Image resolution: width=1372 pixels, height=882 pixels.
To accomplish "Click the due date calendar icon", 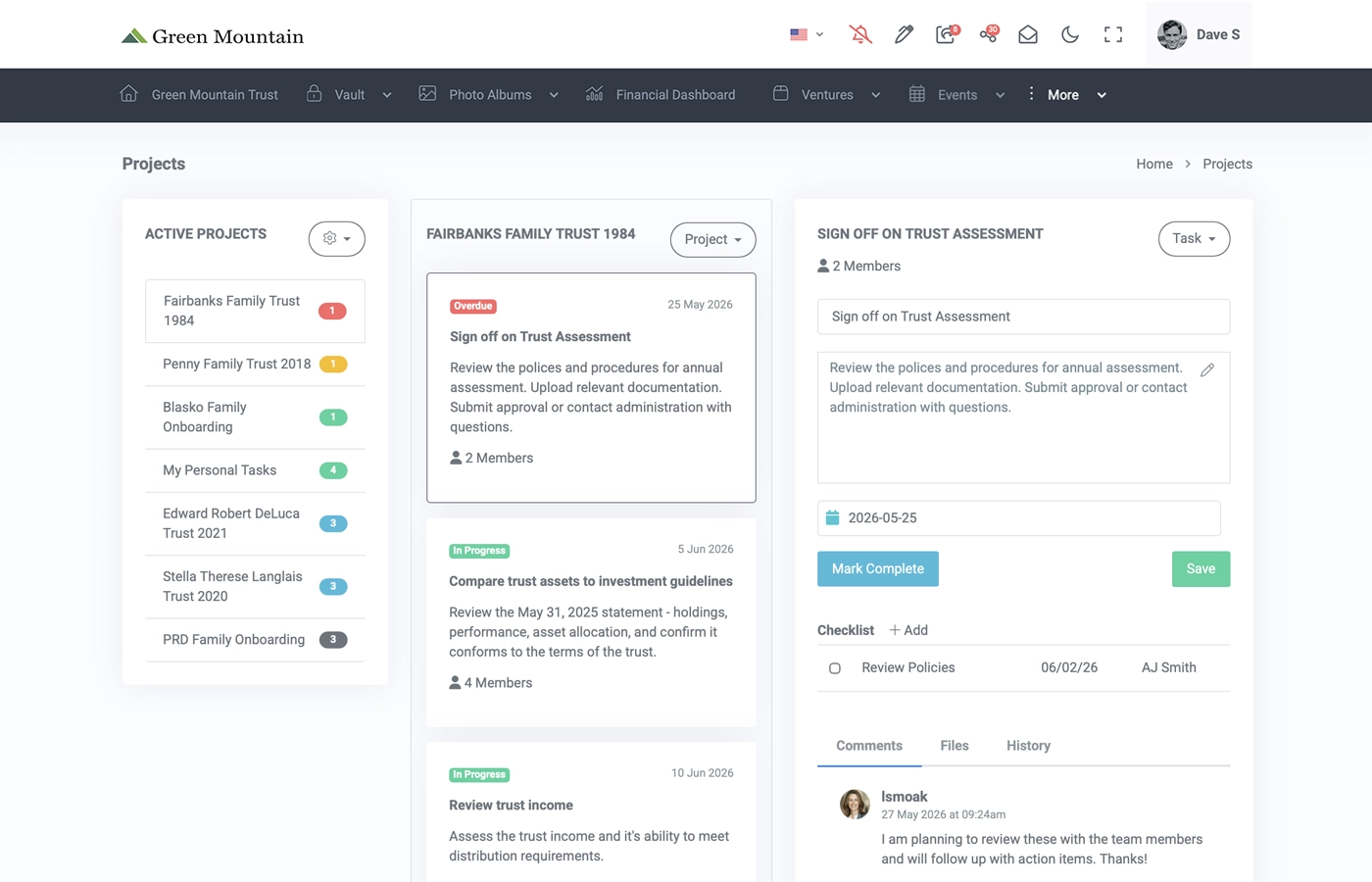I will point(832,517).
